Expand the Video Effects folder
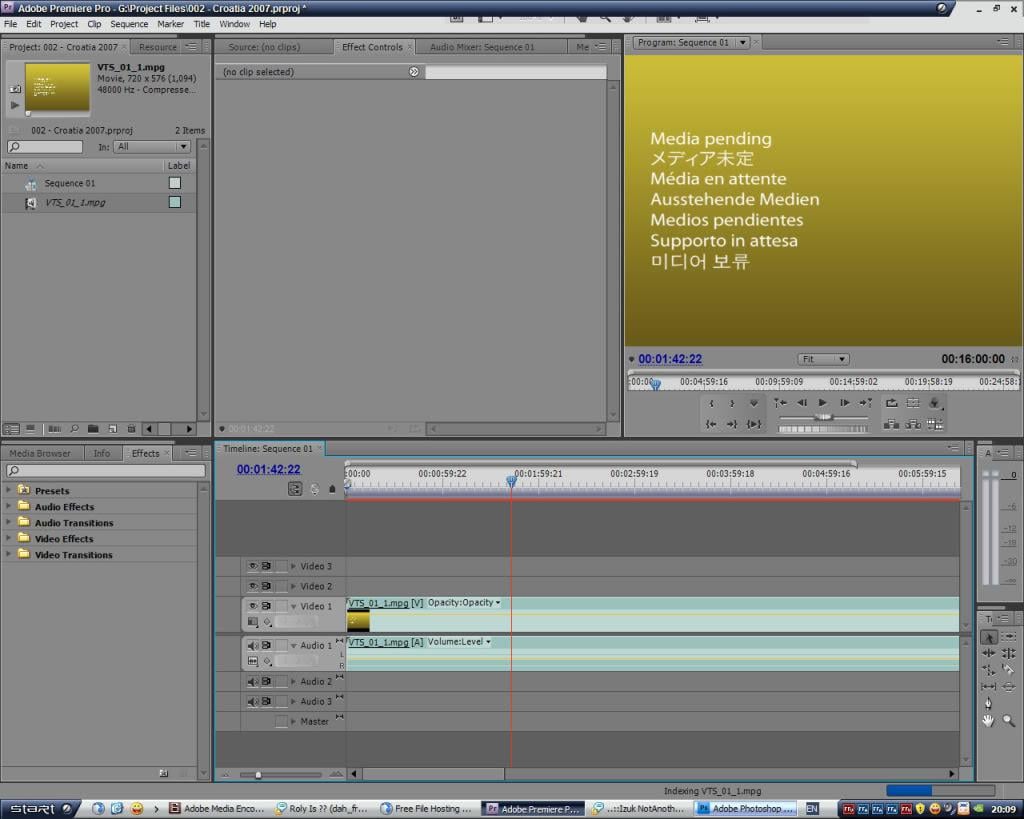This screenshot has width=1024, height=819. 9,539
